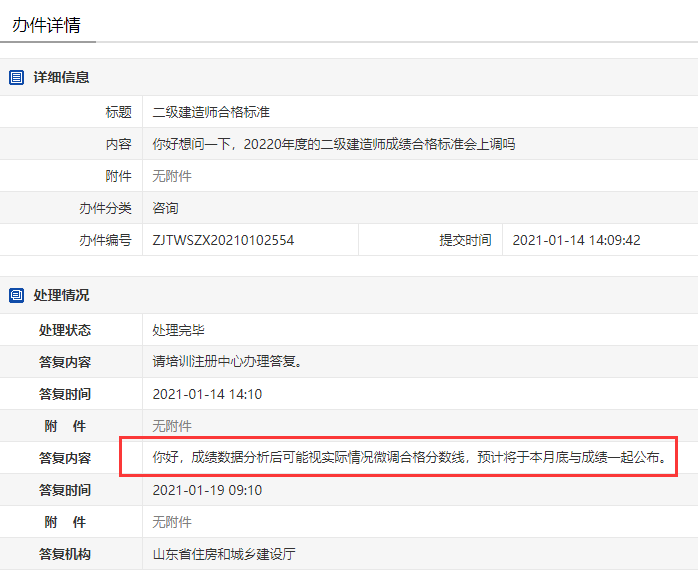This screenshot has width=698, height=579.
Task: Click submission time 2021-01-14 14:09:42
Action: pyautogui.click(x=576, y=240)
